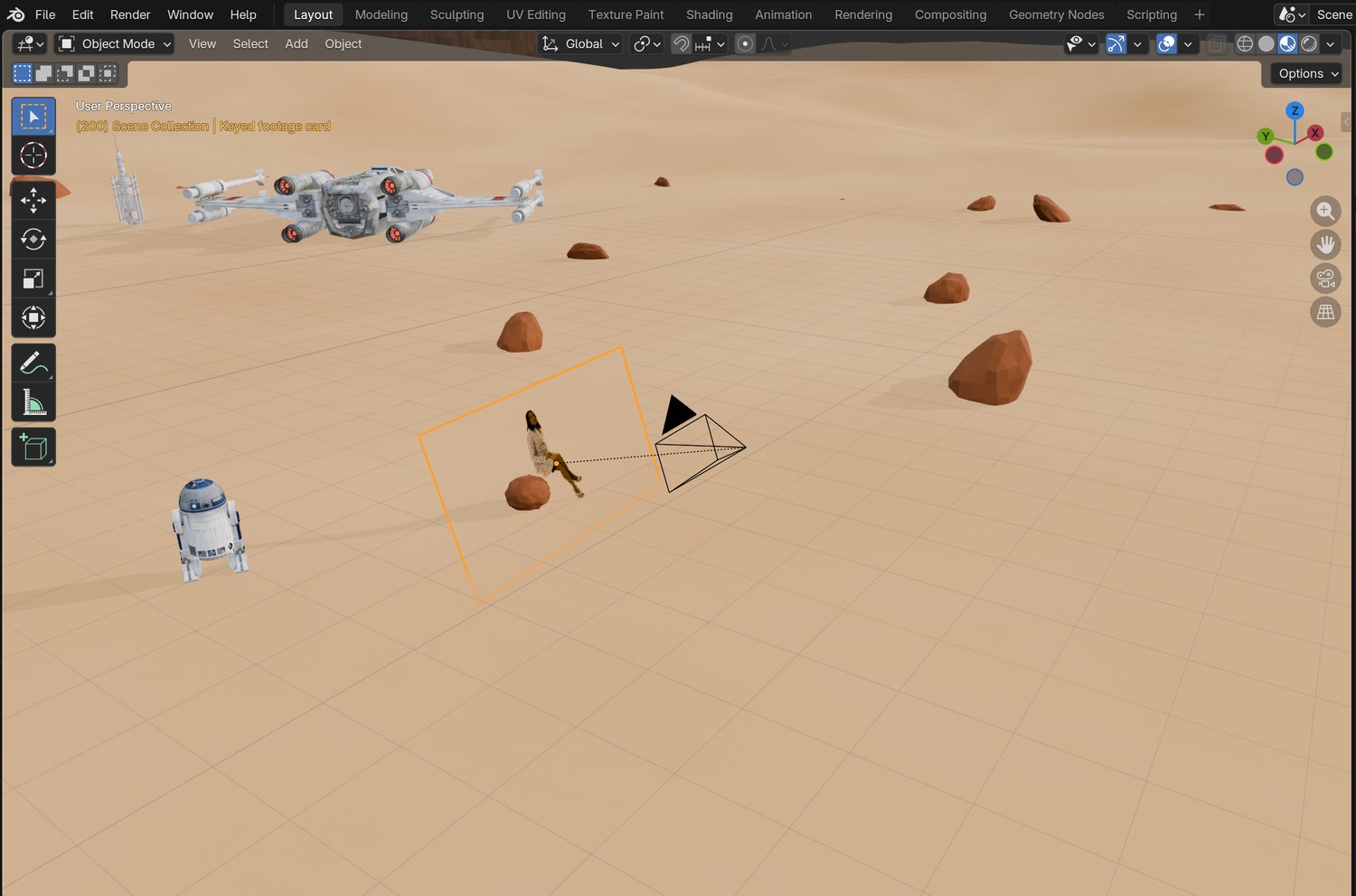Open Global transform orientation dropdown

point(581,43)
